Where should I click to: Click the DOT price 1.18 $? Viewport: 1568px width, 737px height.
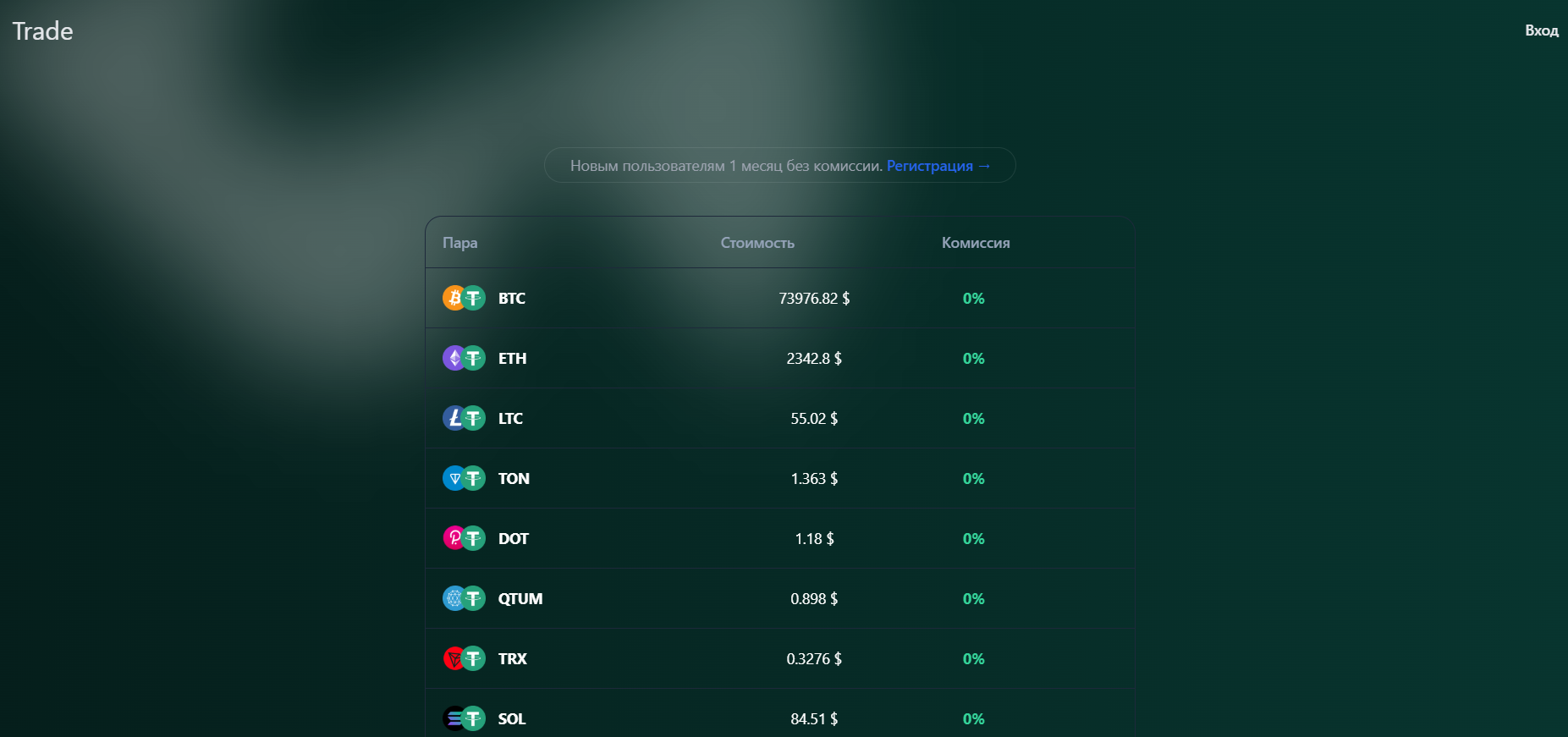[x=814, y=539]
